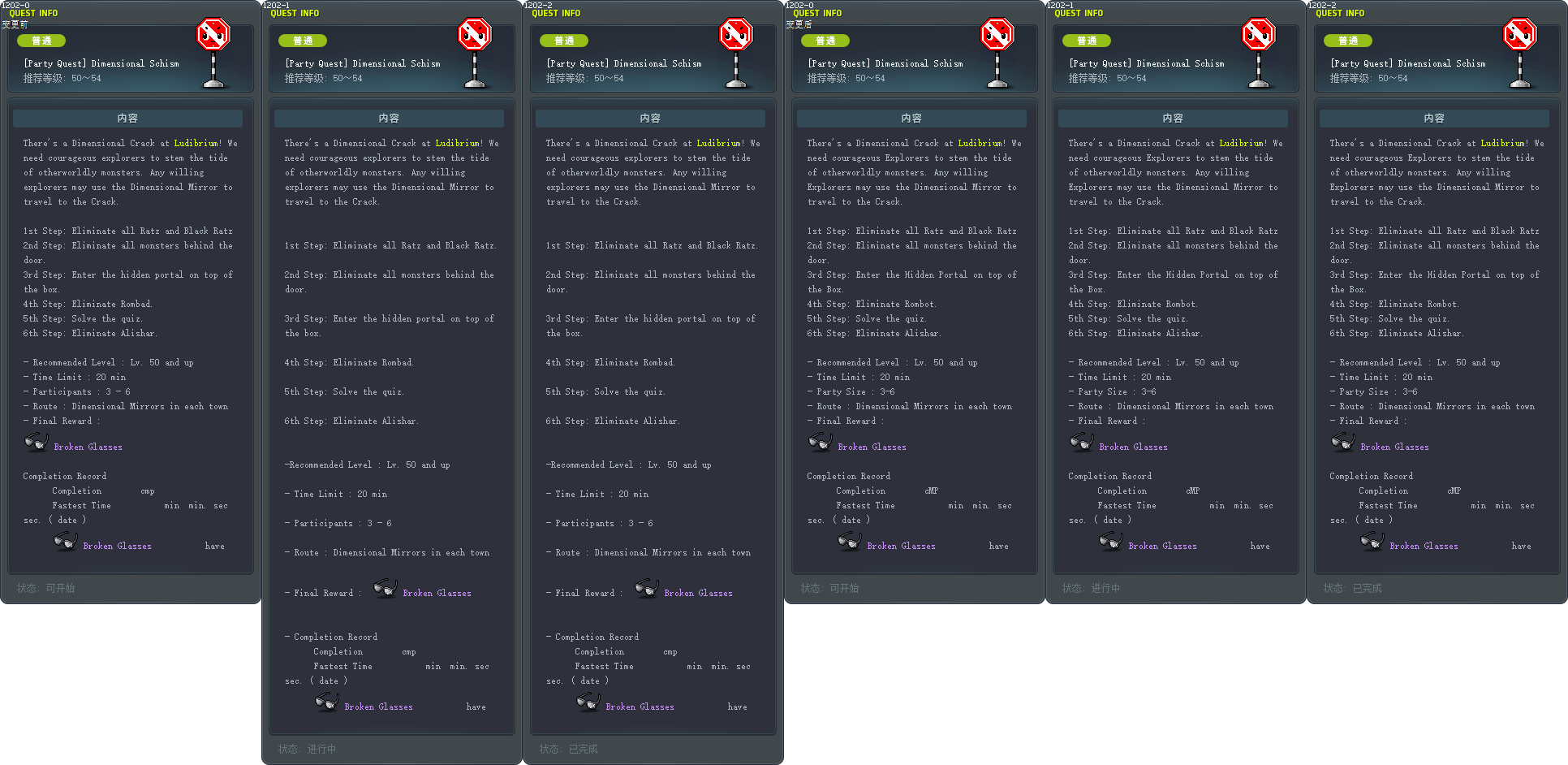This screenshot has height=765, width=1568.
Task: Click the stop sign icon in the third quest panel
Action: click(x=736, y=35)
